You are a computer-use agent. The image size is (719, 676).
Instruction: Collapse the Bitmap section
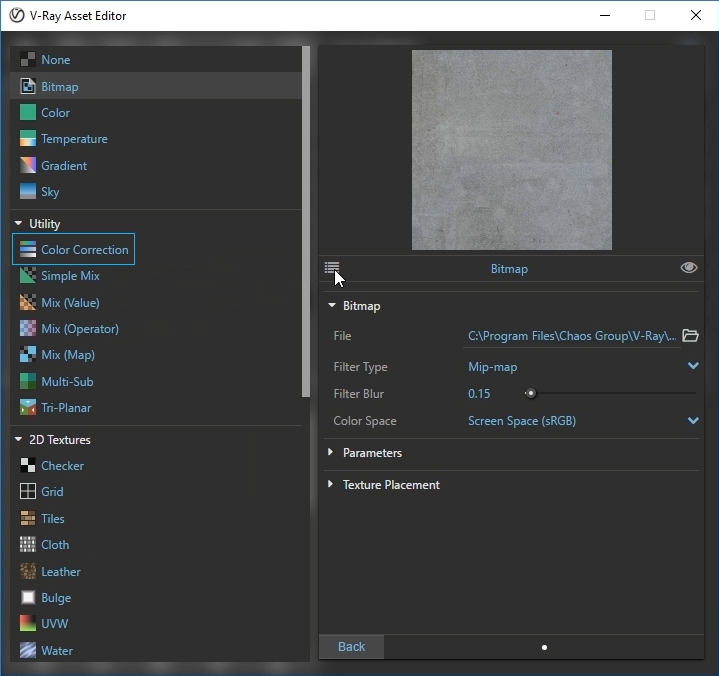(331, 306)
